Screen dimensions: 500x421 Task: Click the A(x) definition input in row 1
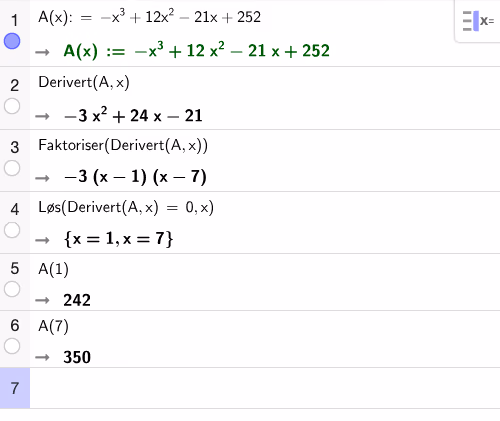[x=149, y=17]
